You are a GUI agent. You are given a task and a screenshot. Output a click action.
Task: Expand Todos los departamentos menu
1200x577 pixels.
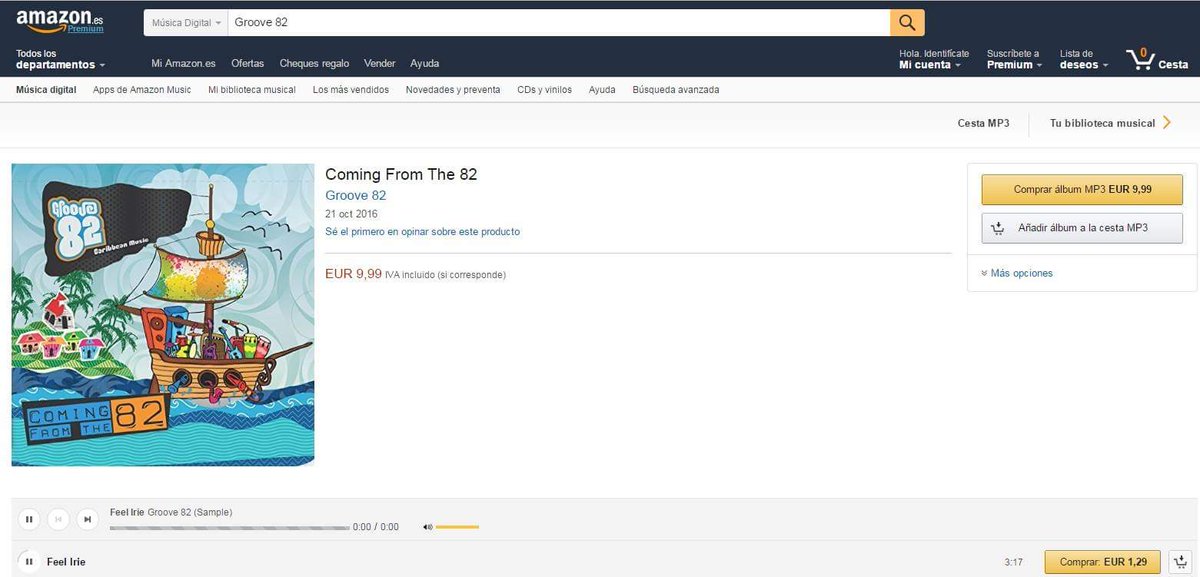(61, 59)
